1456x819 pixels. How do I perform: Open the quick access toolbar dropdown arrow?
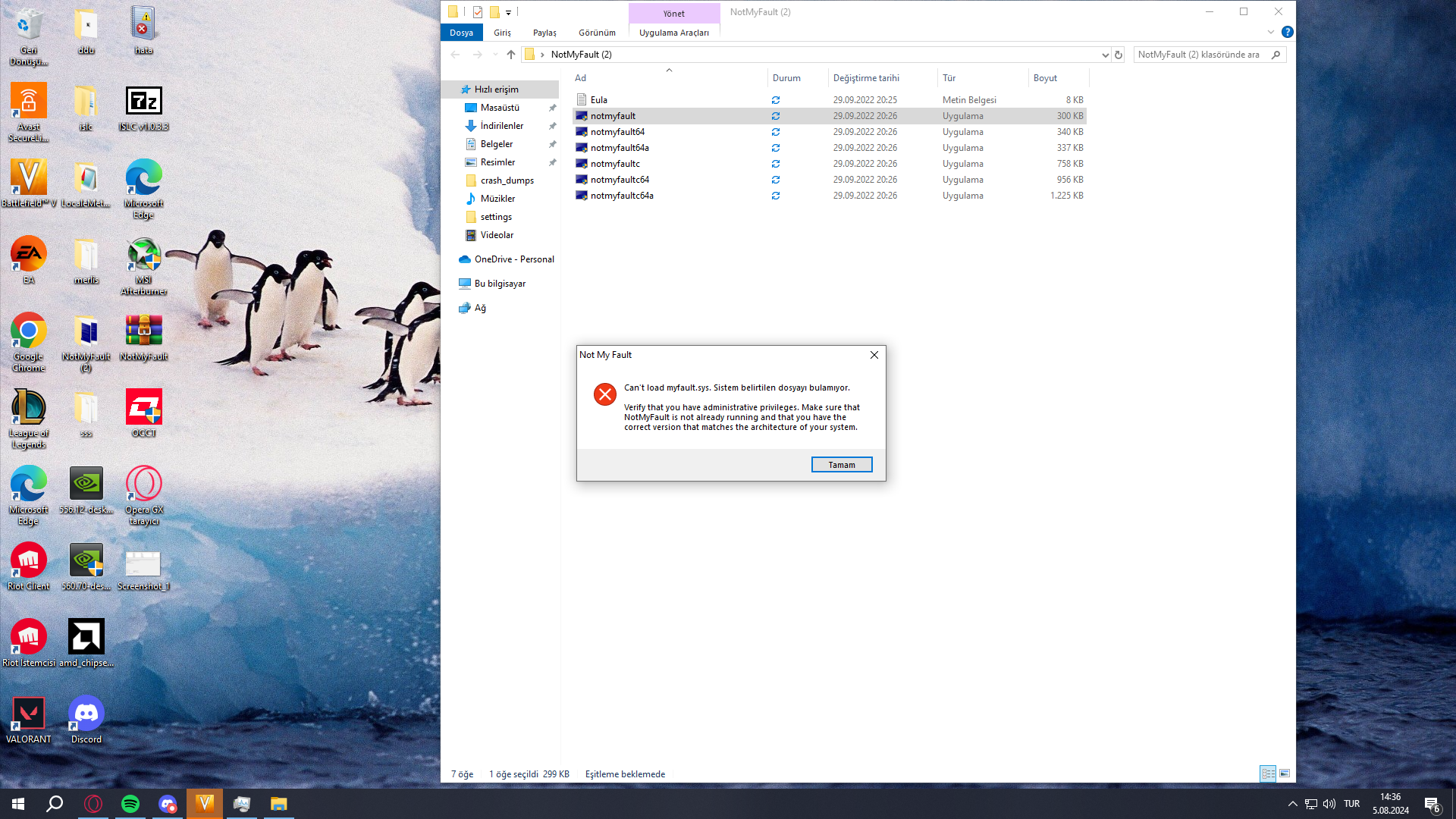coord(509,12)
